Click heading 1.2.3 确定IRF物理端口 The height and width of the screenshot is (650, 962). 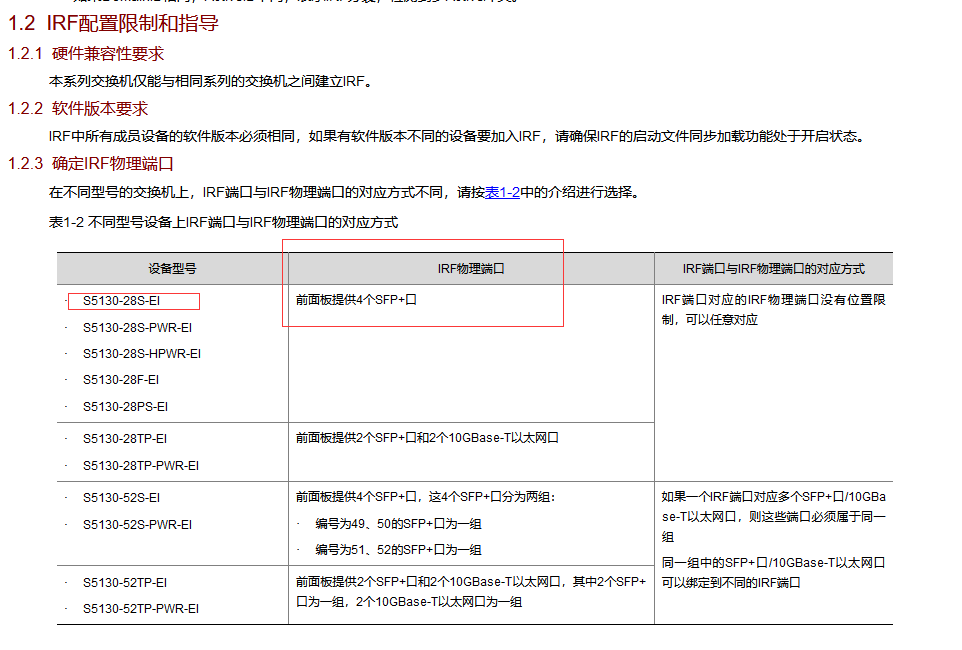click(x=91, y=164)
